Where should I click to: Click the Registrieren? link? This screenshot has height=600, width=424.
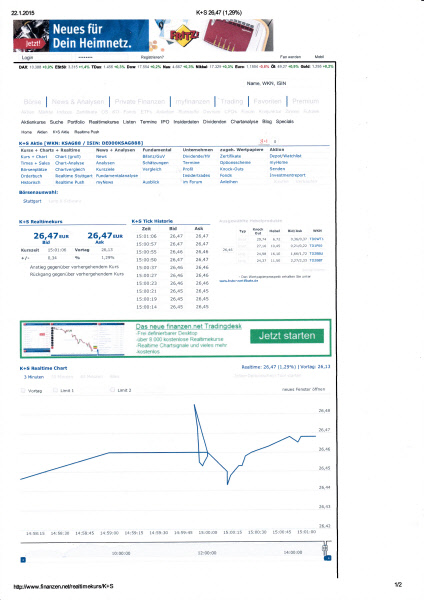point(152,57)
